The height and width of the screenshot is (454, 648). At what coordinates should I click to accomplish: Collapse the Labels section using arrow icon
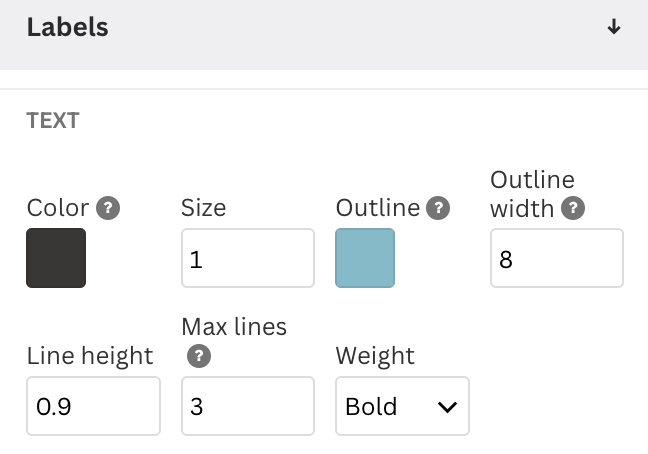pos(614,27)
